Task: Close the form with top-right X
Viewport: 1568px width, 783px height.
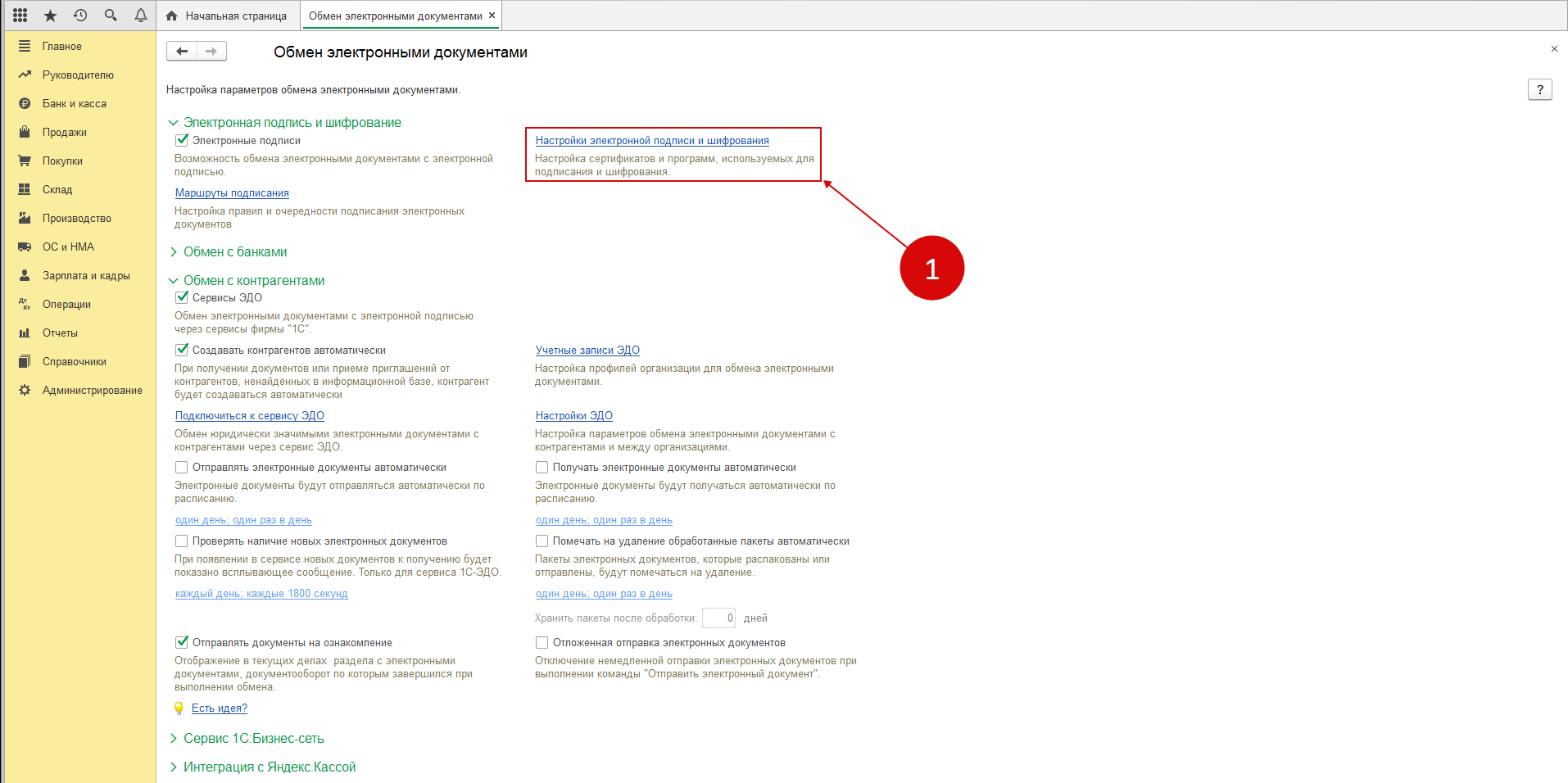Action: coord(1554,49)
